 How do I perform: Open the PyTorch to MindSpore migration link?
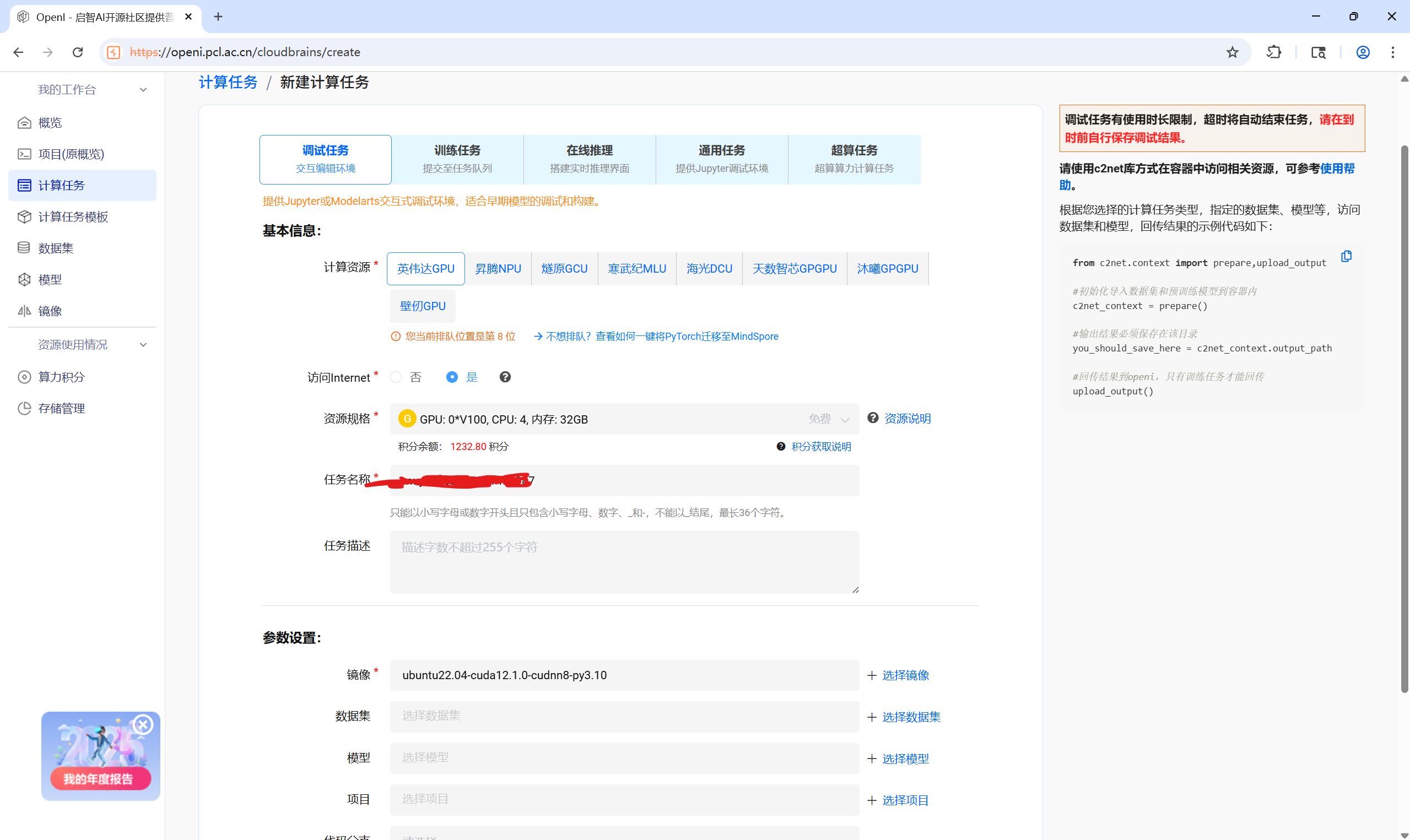(661, 335)
